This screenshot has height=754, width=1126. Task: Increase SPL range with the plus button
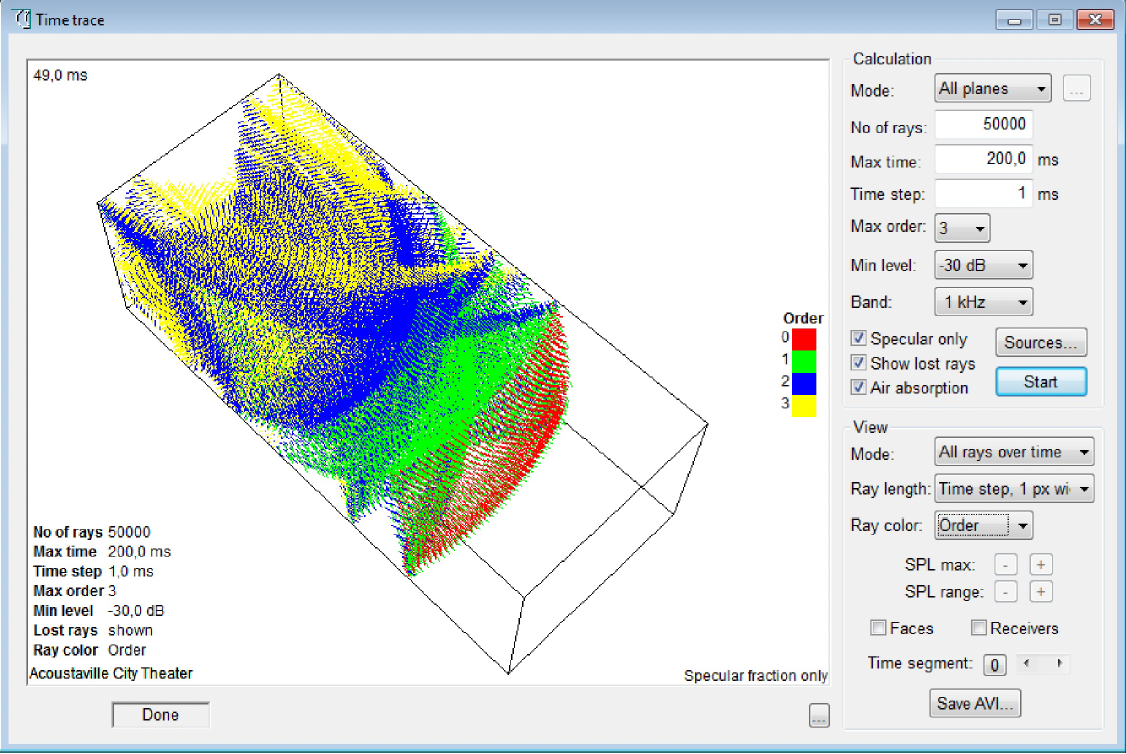tap(1040, 591)
